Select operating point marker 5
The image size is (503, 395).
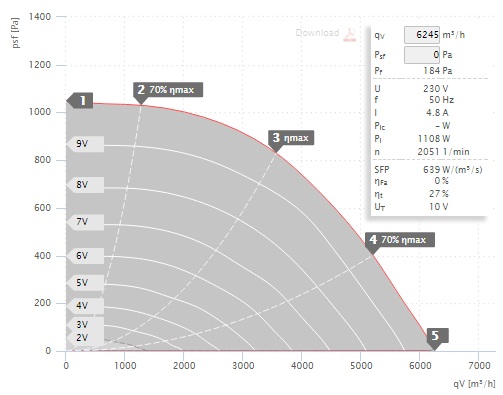click(x=438, y=335)
